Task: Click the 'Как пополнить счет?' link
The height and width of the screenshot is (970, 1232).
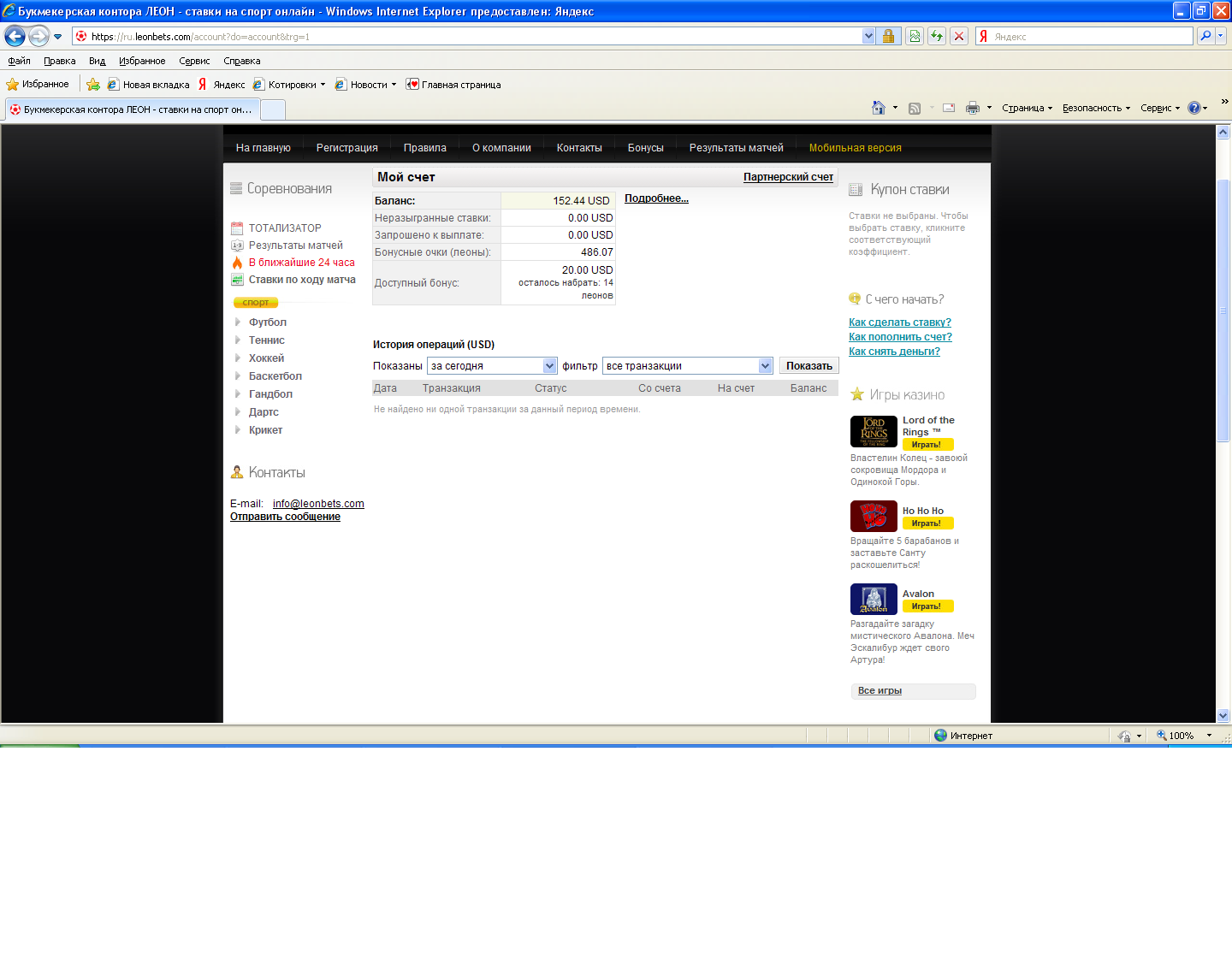Action: coord(900,337)
